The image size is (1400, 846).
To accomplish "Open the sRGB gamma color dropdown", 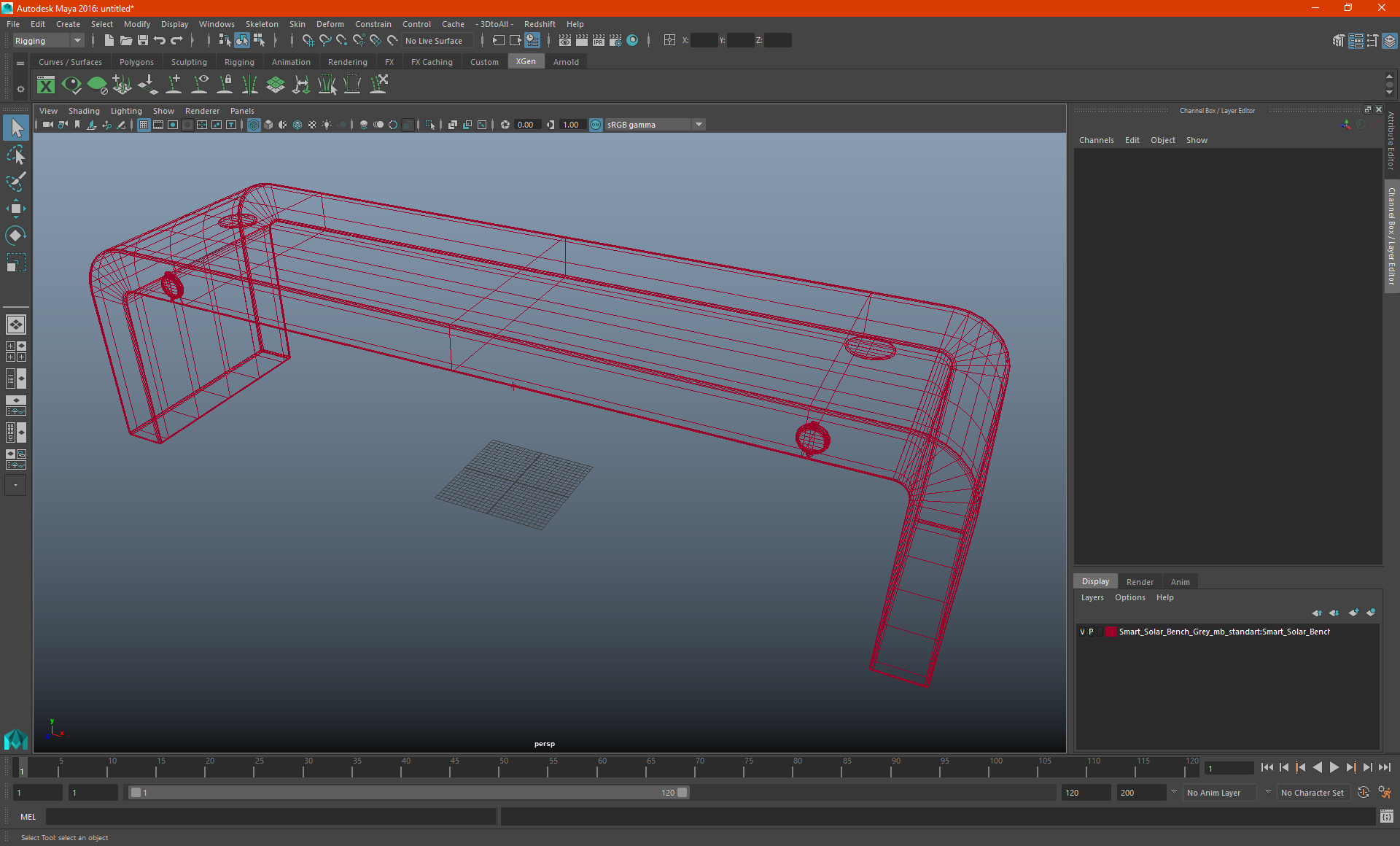I will [701, 124].
